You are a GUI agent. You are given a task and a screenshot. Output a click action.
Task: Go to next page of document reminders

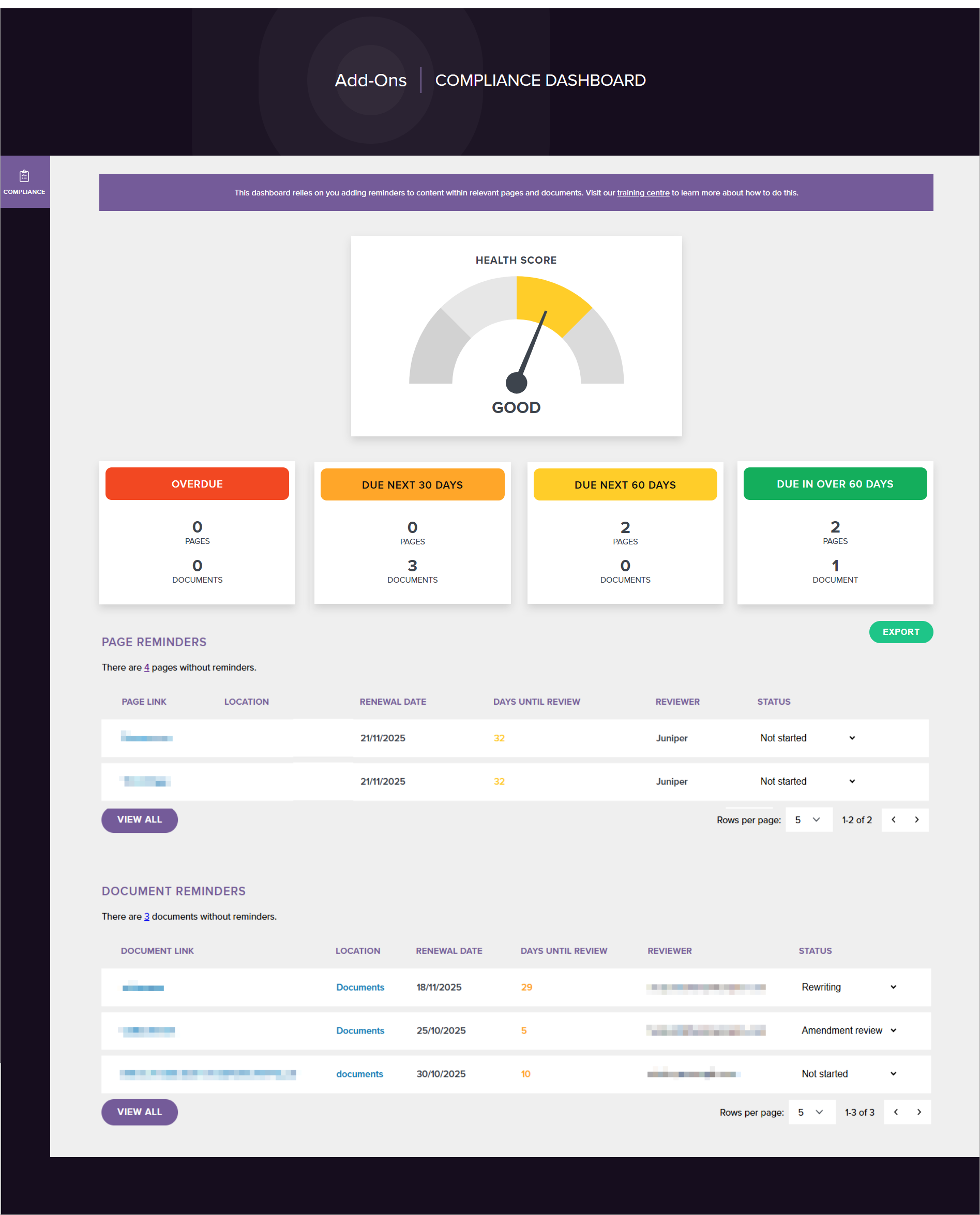[918, 1112]
